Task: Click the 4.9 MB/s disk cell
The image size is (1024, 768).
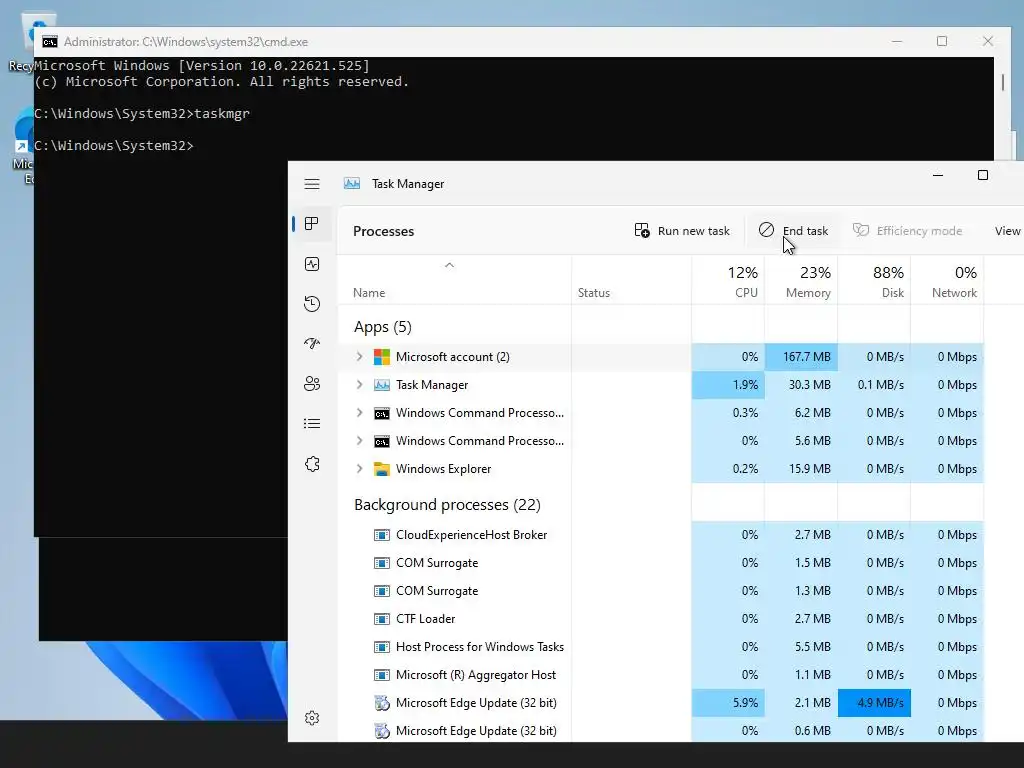Action: 874,703
